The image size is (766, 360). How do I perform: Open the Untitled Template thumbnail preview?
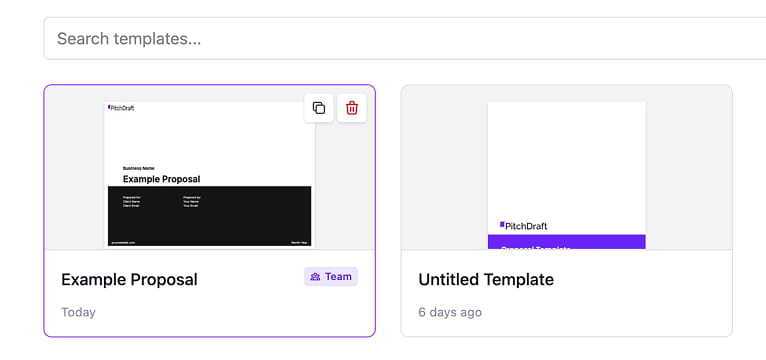[x=567, y=175]
